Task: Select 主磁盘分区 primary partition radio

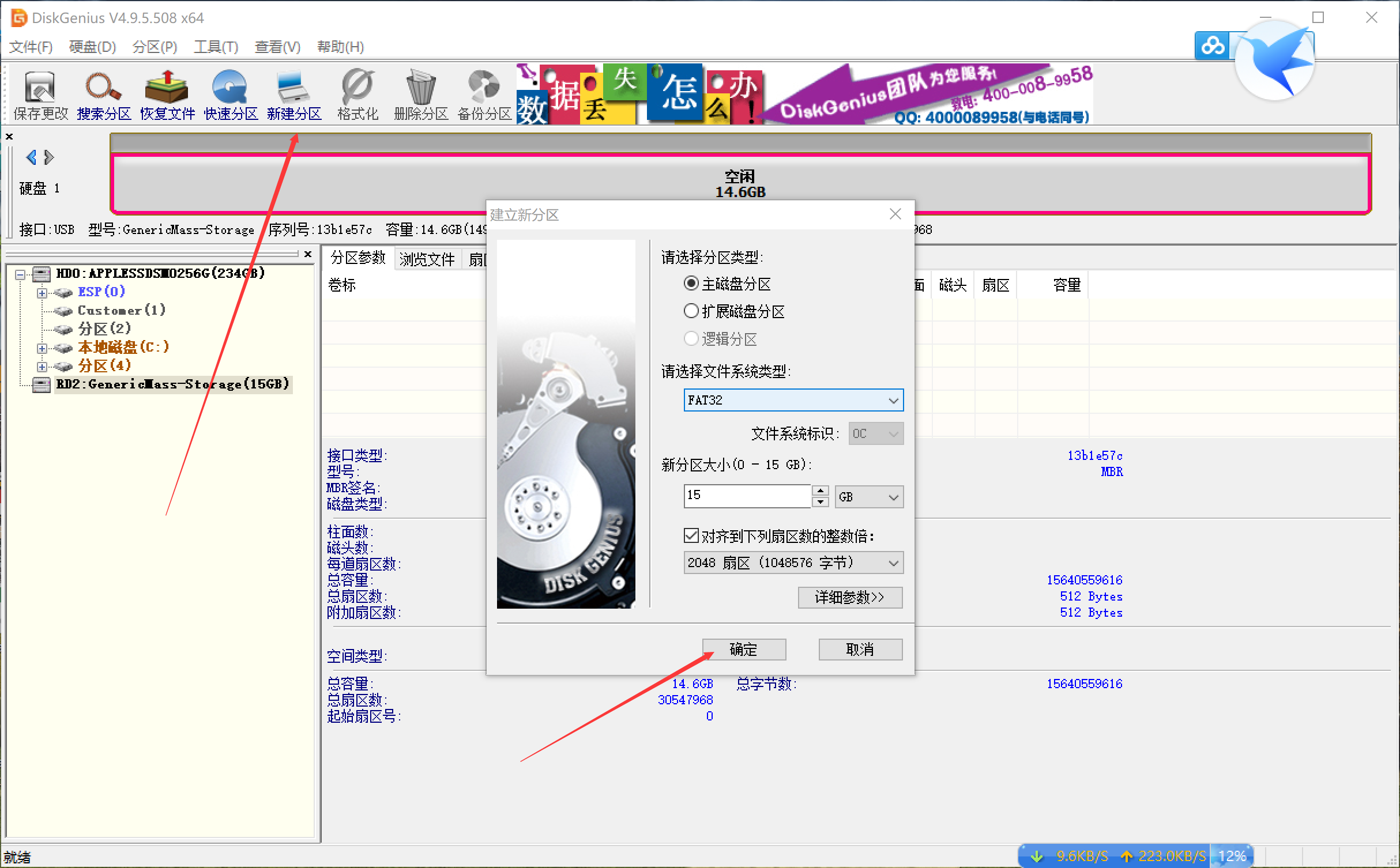Action: tap(691, 284)
